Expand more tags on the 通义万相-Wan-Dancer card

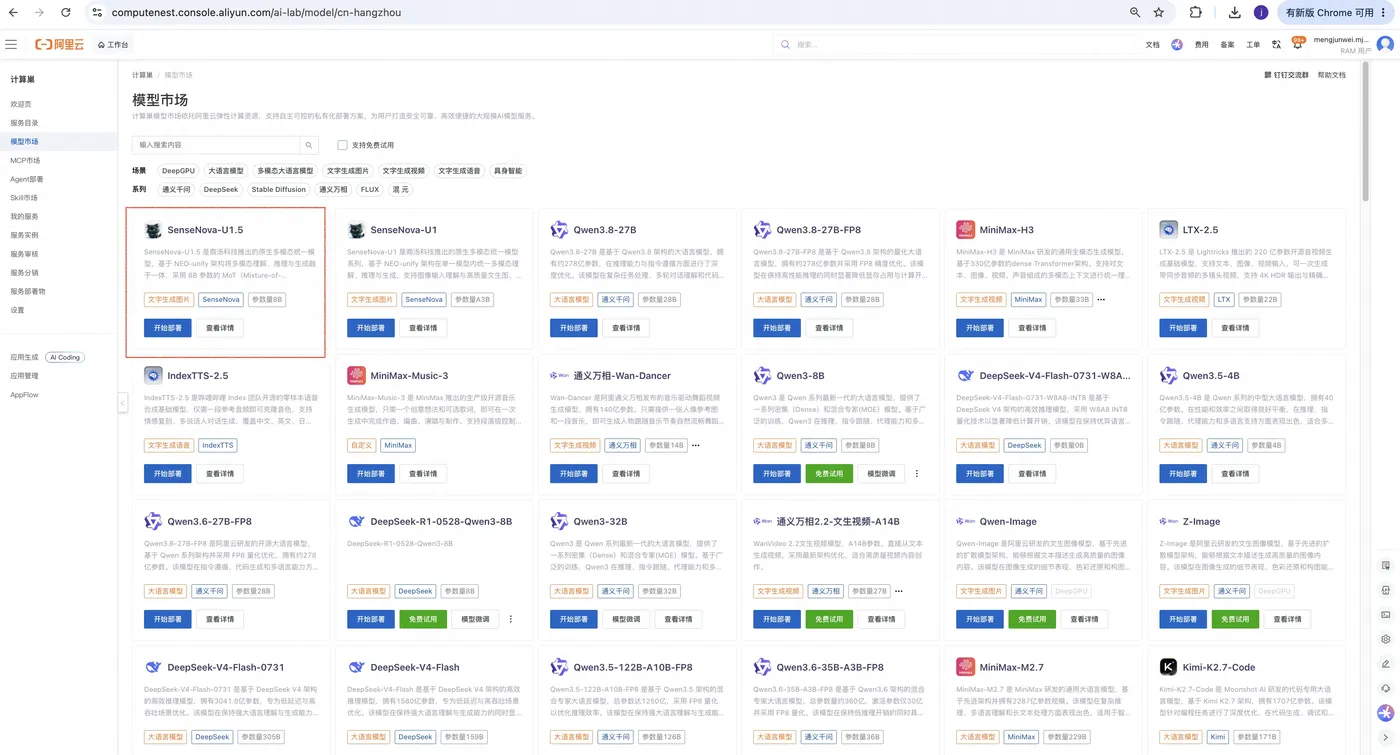[696, 445]
